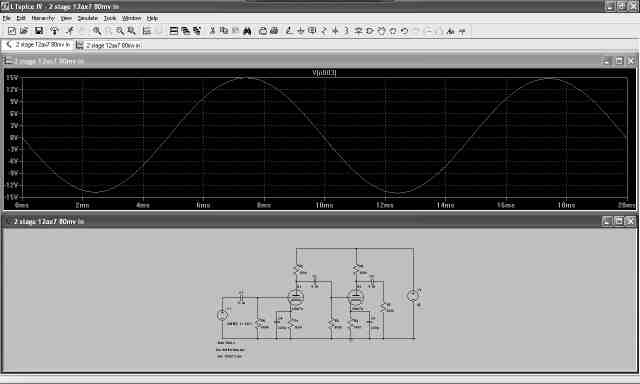Select the Capacitor component tool
This screenshot has width=640, height=384.
(335, 31)
